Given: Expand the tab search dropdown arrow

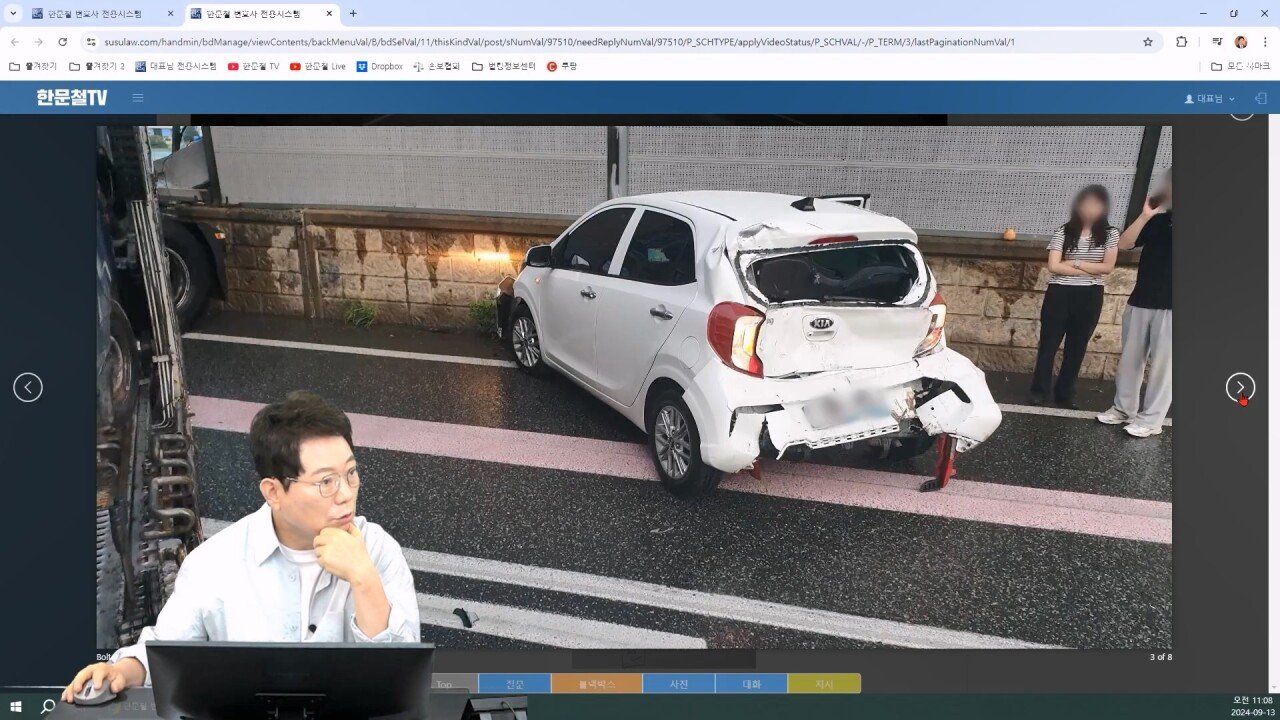Looking at the screenshot, I should pos(14,14).
